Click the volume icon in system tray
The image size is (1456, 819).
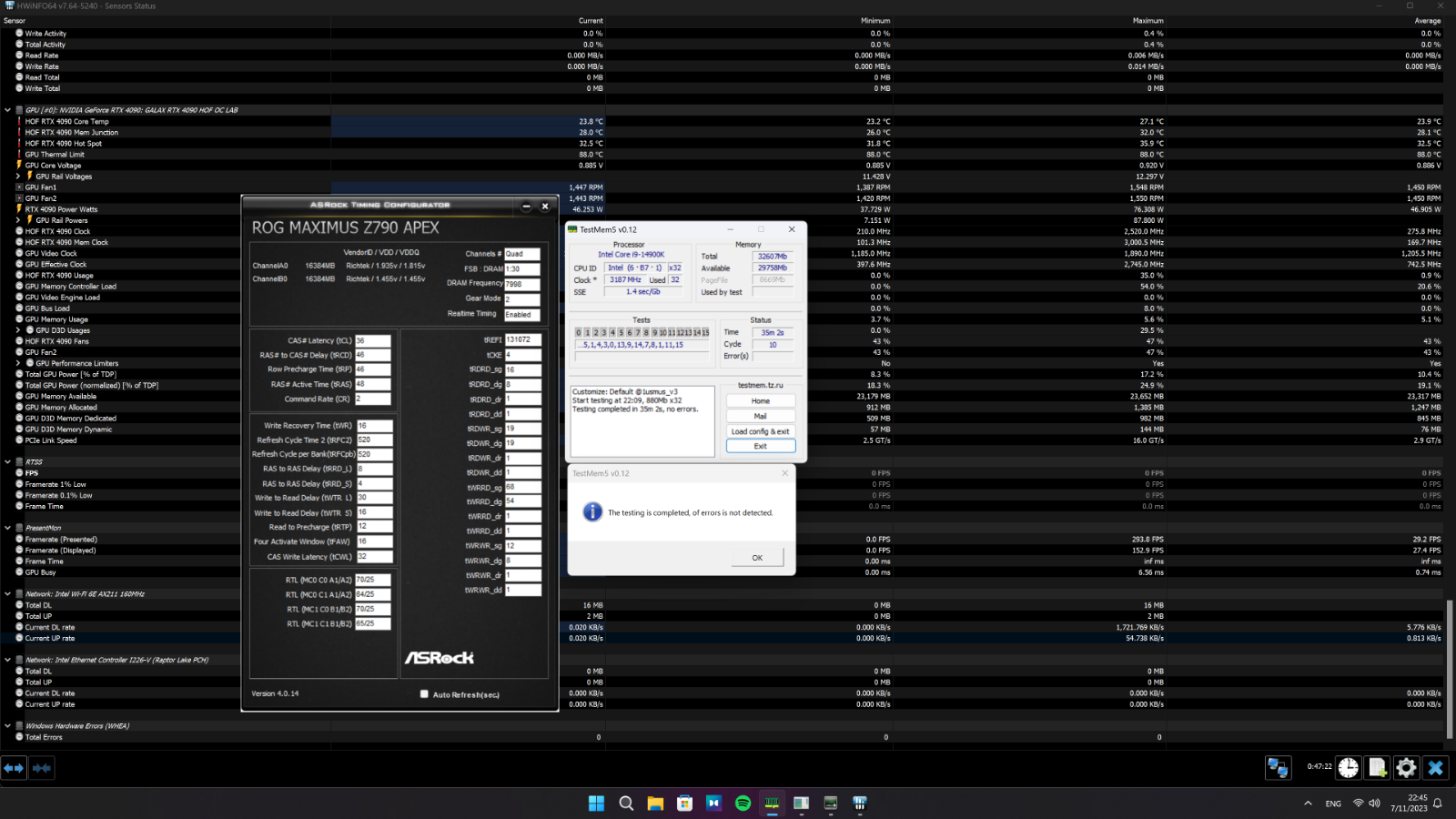[1374, 804]
